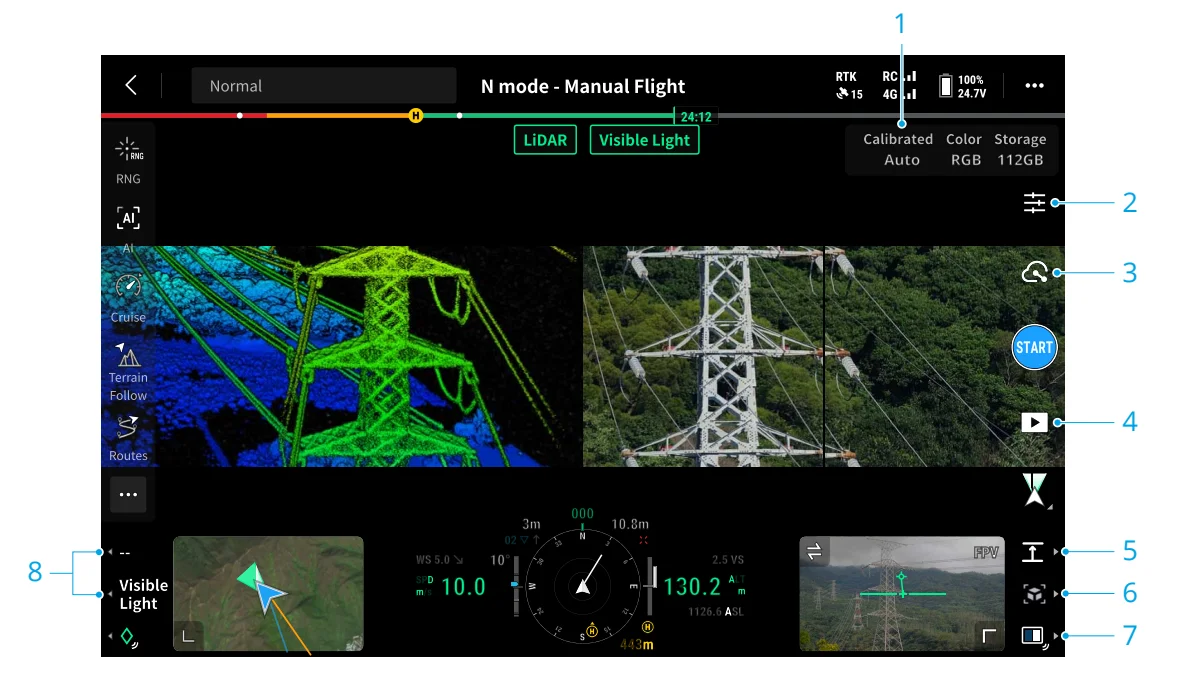Open the 3D point cloud view icon
This screenshot has height=685, width=1177.
coord(1033,592)
